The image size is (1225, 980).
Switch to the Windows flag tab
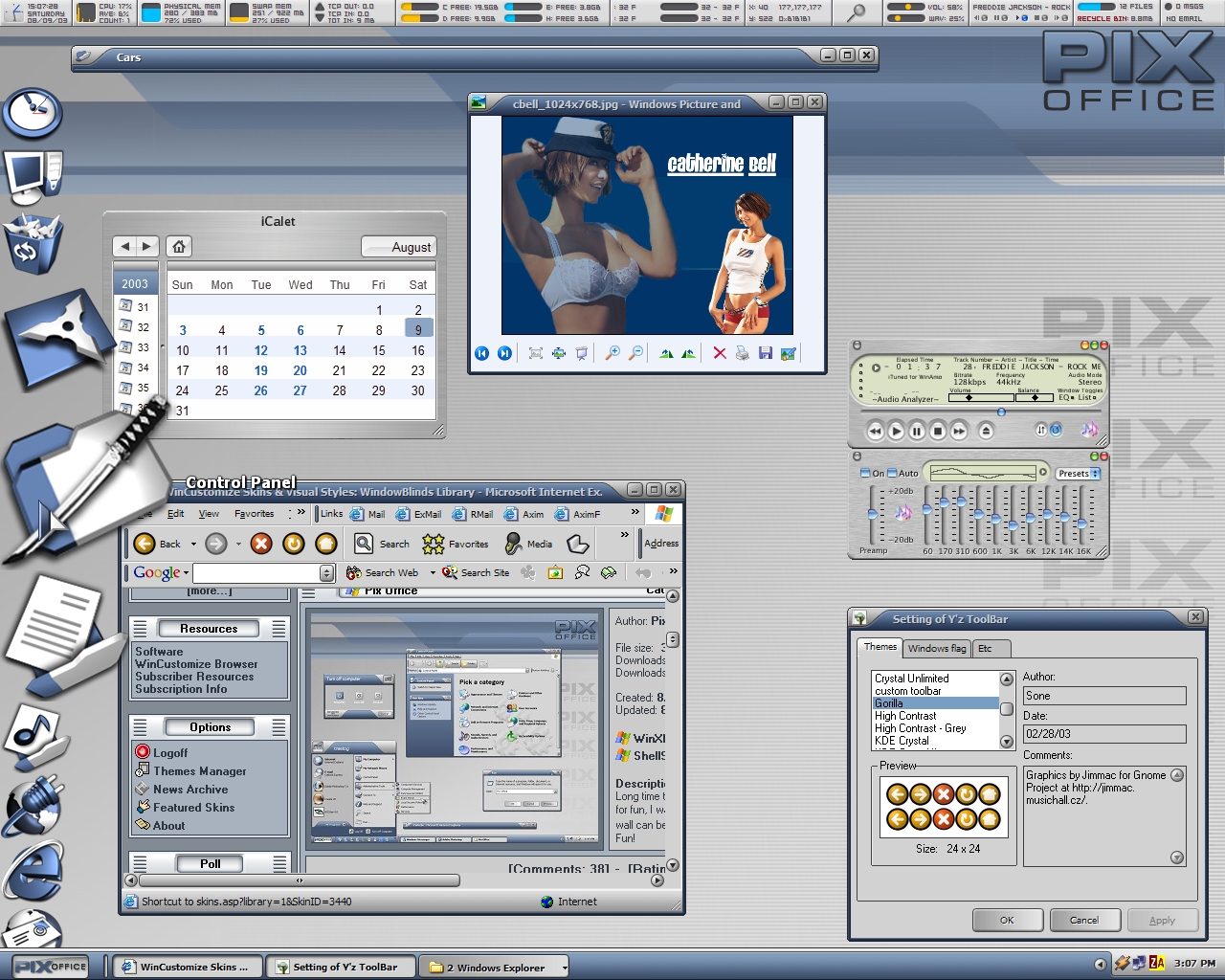937,648
